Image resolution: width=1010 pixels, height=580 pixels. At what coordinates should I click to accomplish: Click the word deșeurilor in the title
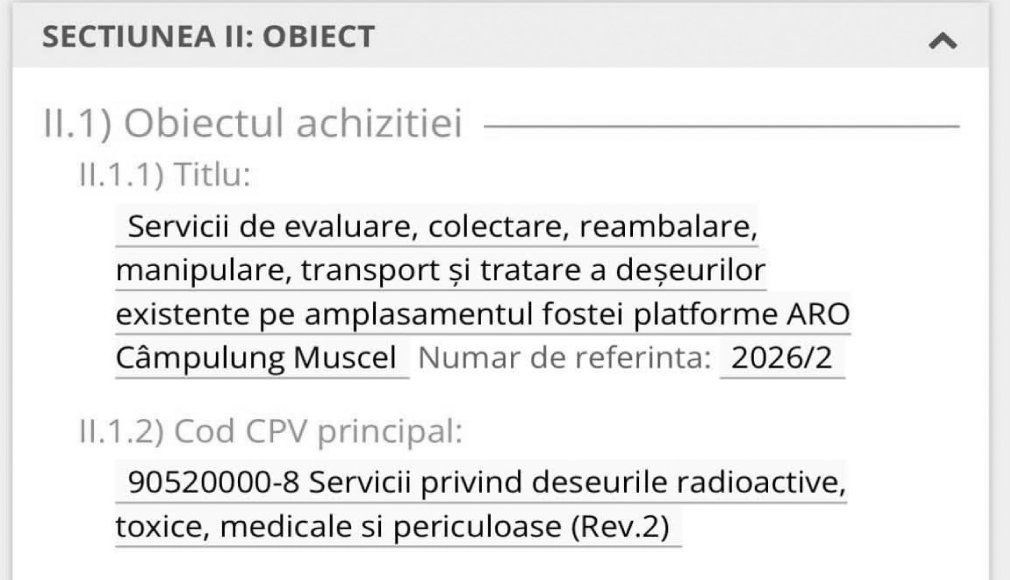pyautogui.click(x=690, y=271)
